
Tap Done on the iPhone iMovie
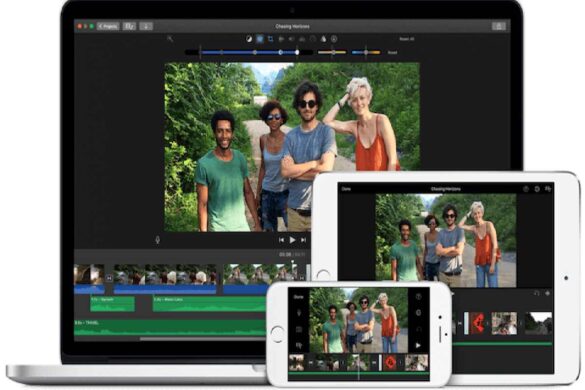(x=298, y=297)
